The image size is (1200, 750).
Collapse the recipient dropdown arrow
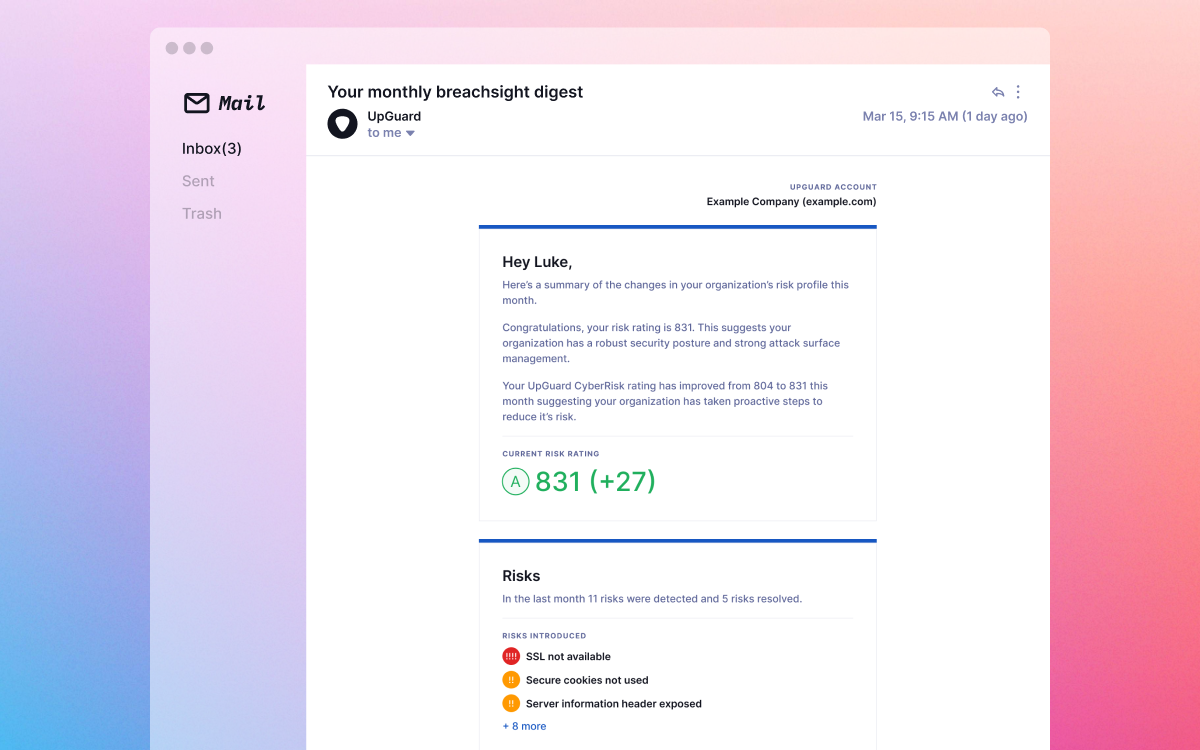409,132
